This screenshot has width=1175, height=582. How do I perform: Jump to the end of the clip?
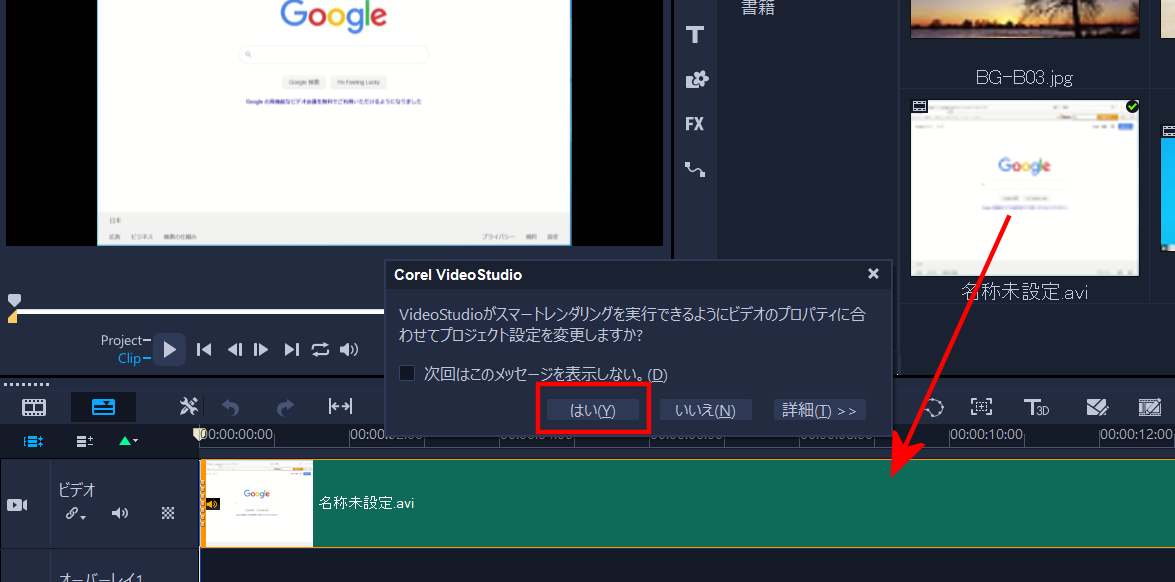(x=292, y=349)
